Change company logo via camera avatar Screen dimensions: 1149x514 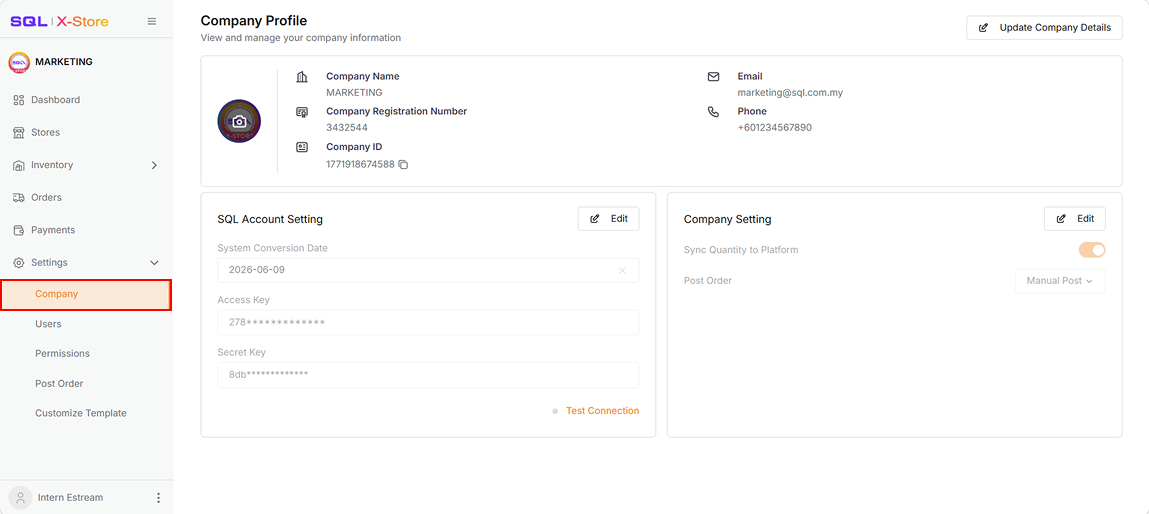tap(239, 121)
